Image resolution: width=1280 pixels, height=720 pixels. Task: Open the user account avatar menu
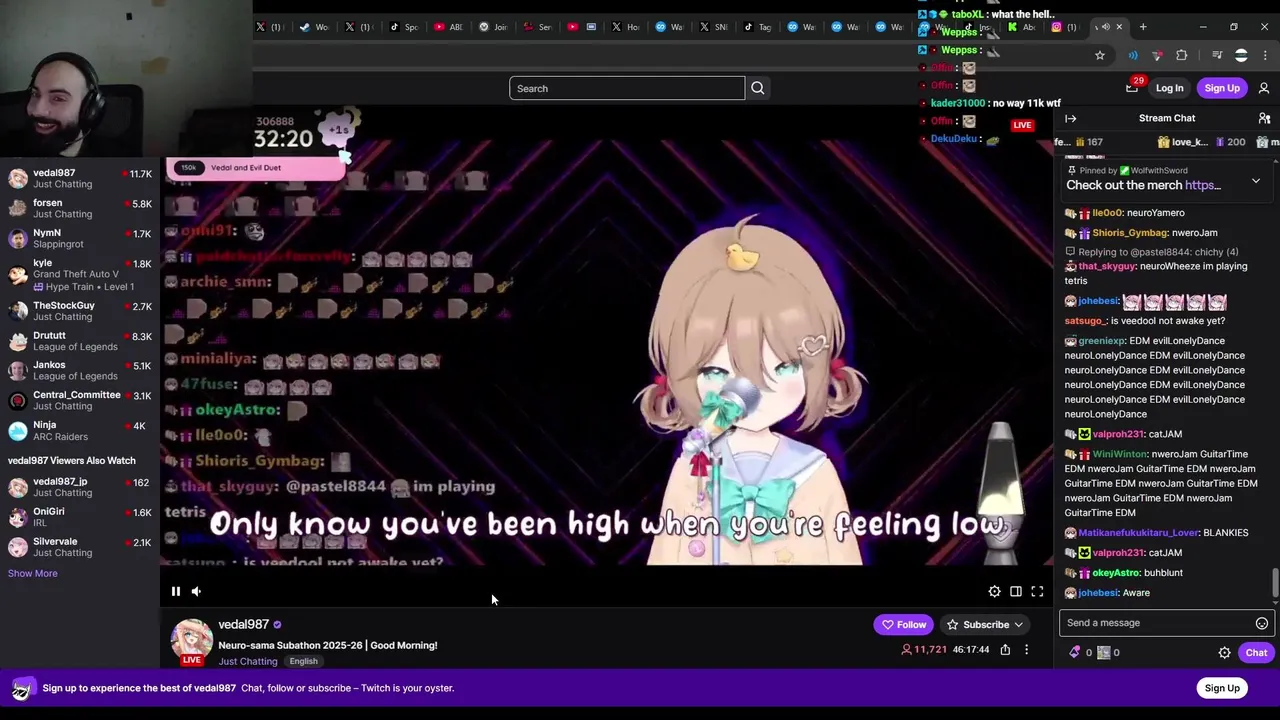[1264, 88]
